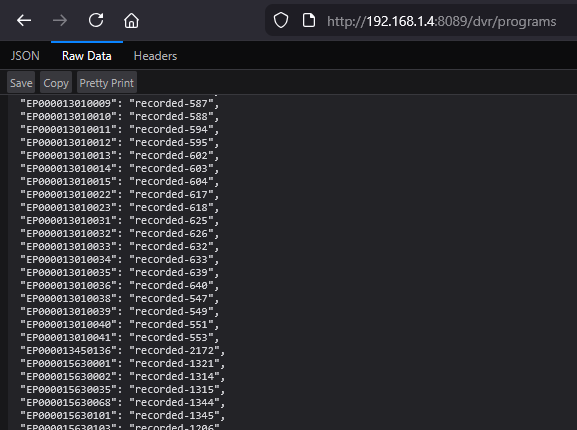Image resolution: width=577 pixels, height=430 pixels.
Task: Click the key "EP000013010009"
Action: (x=68, y=104)
